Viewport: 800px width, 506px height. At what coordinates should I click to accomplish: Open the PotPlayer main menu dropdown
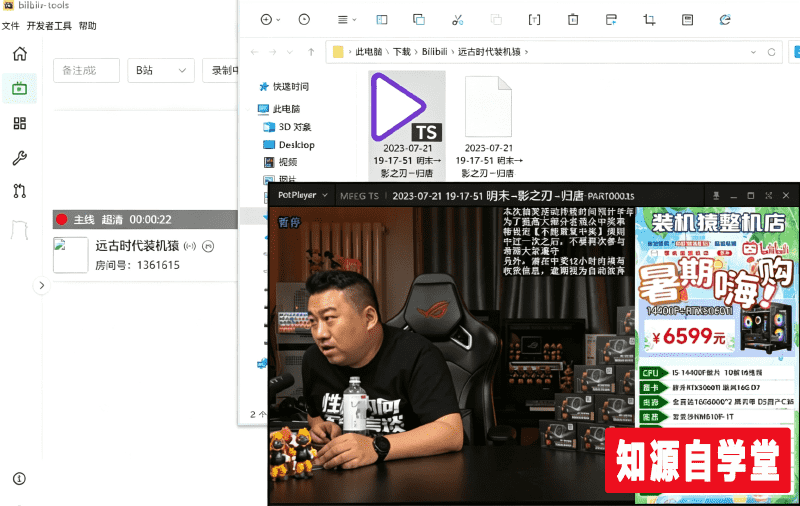[x=303, y=195]
